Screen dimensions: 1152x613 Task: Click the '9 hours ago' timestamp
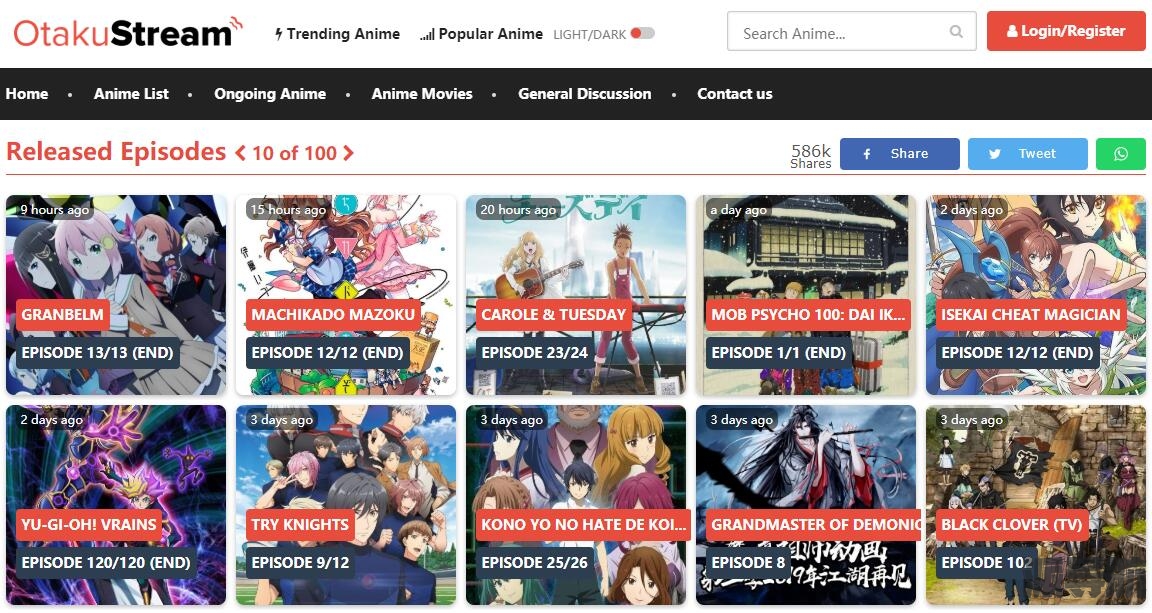(x=54, y=209)
